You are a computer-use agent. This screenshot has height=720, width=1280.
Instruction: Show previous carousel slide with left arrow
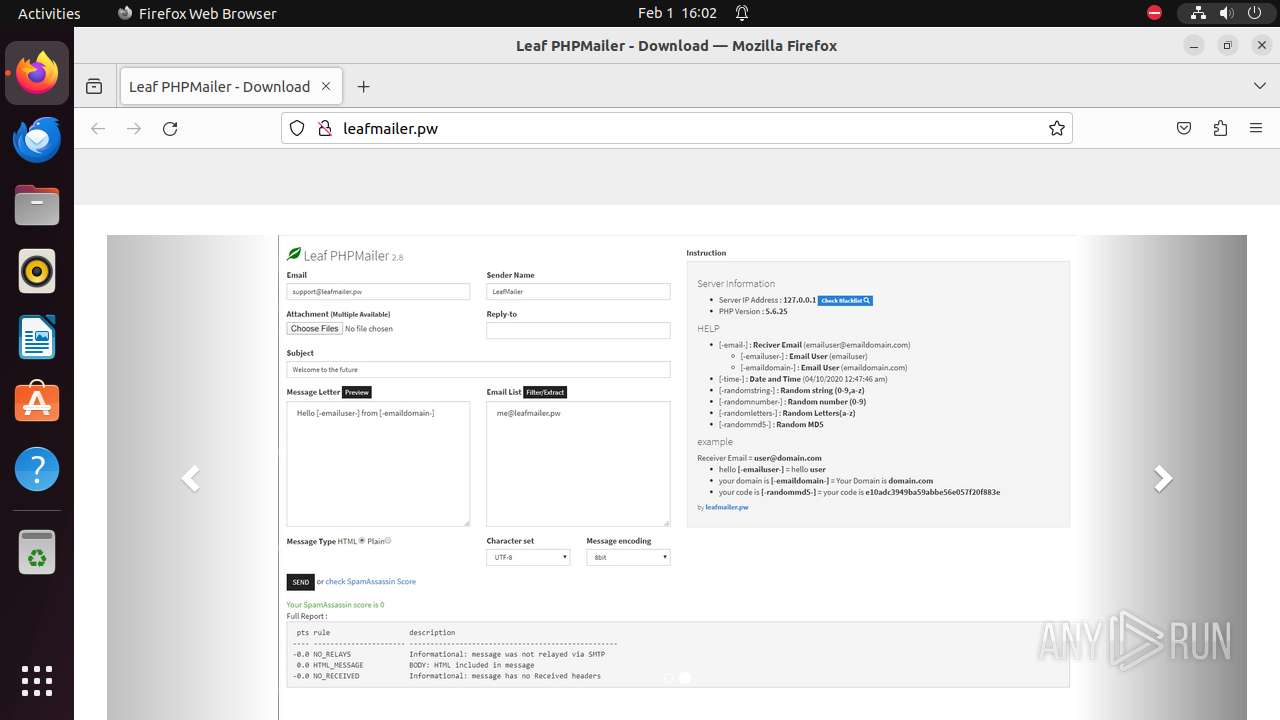tap(190, 478)
